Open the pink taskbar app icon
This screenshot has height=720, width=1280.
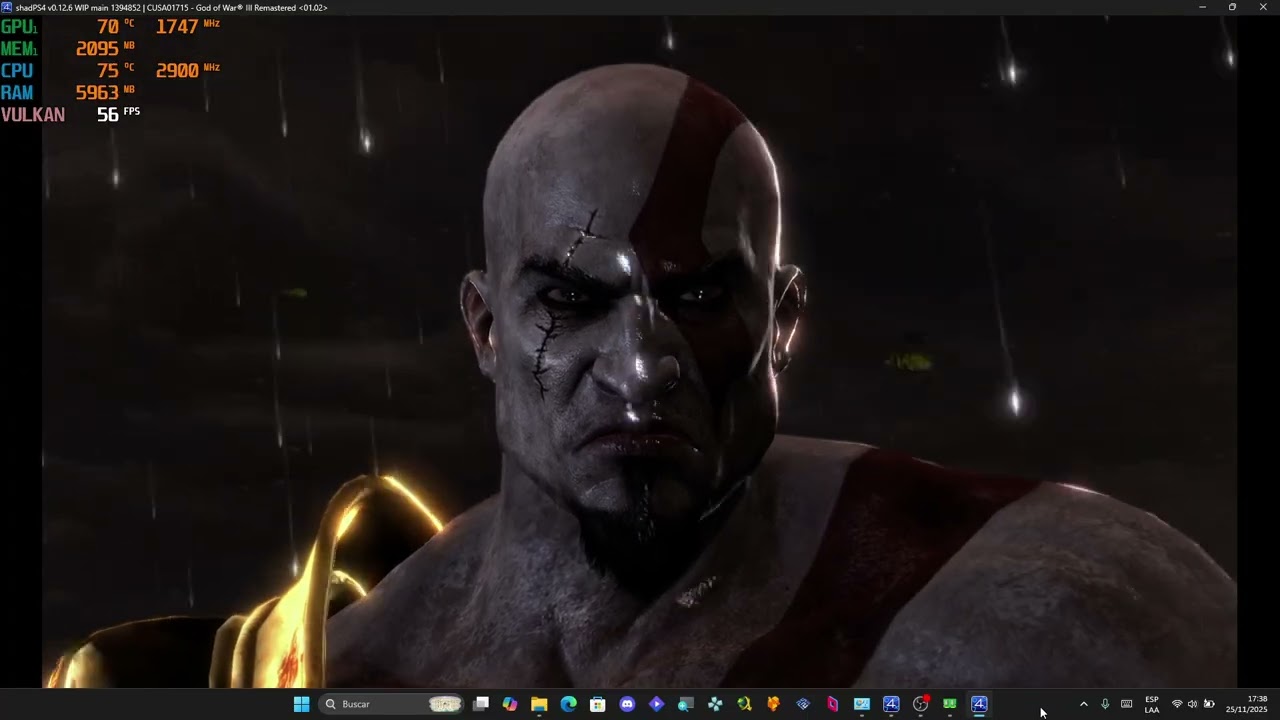[x=832, y=704]
